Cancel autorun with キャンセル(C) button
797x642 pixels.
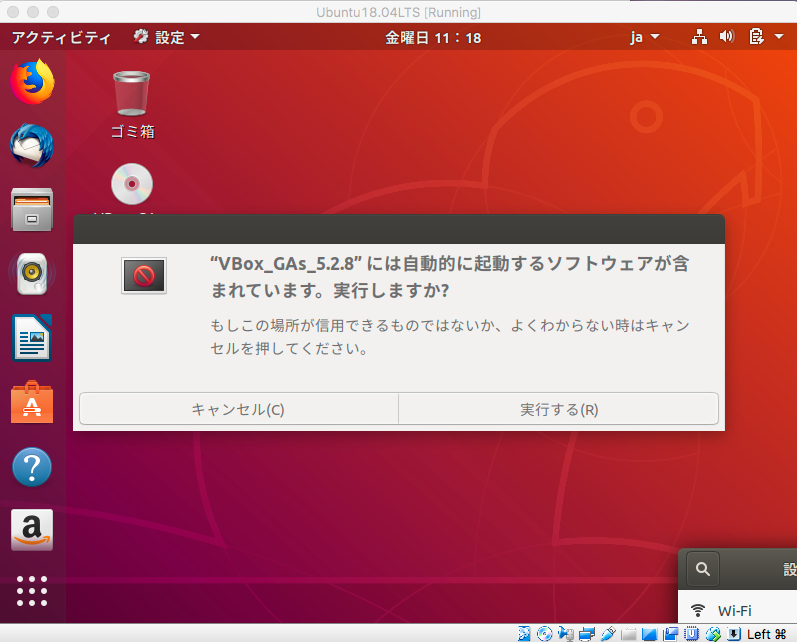coord(238,409)
